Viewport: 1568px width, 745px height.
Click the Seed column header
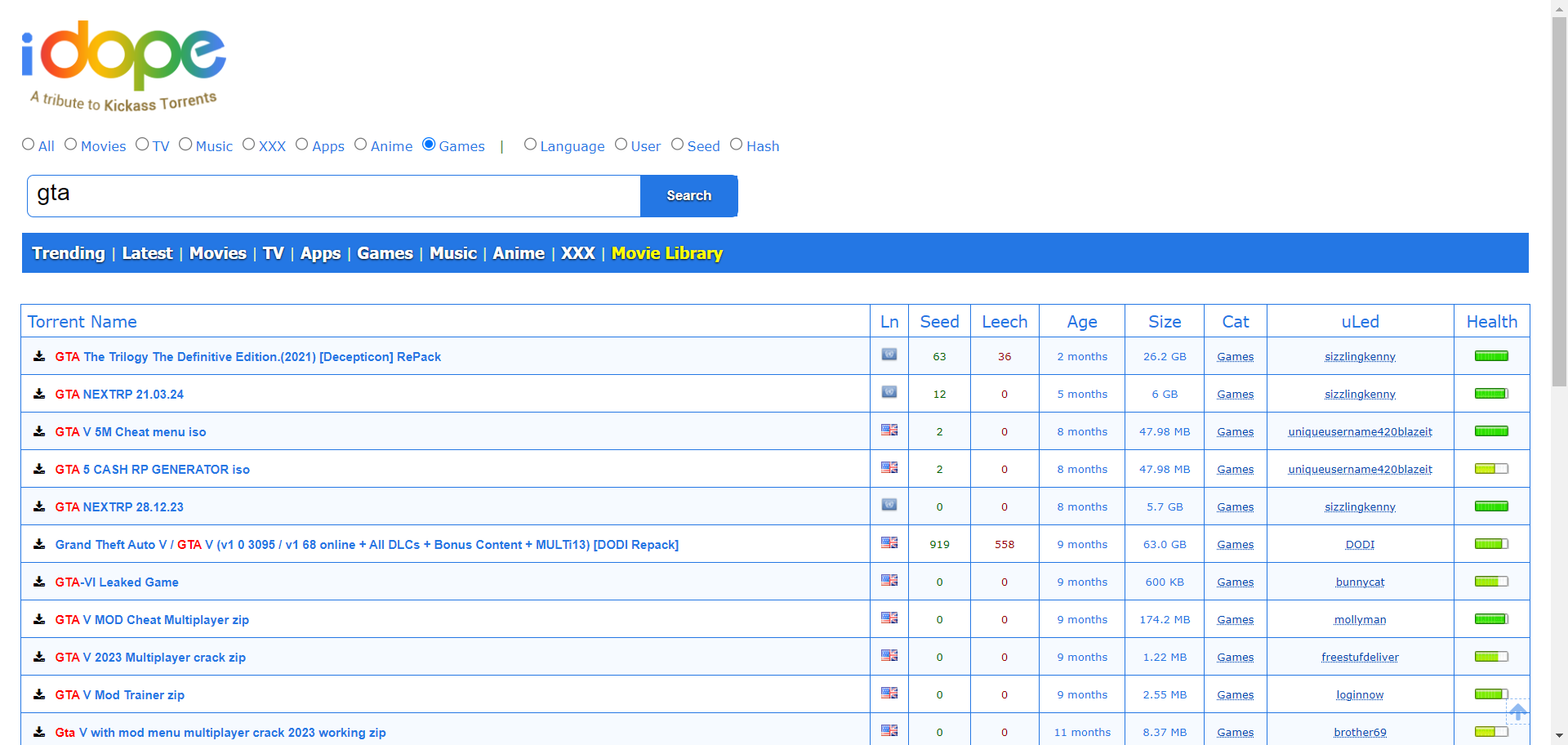click(939, 322)
